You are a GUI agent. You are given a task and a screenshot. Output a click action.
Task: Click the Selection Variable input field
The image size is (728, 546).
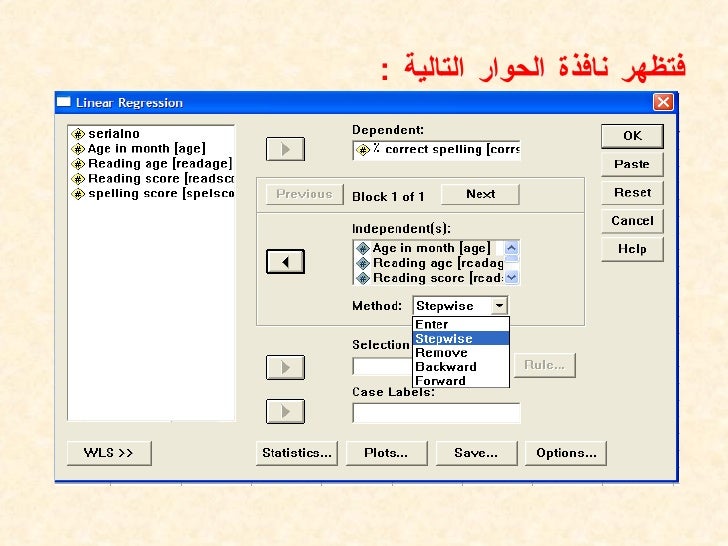[382, 366]
